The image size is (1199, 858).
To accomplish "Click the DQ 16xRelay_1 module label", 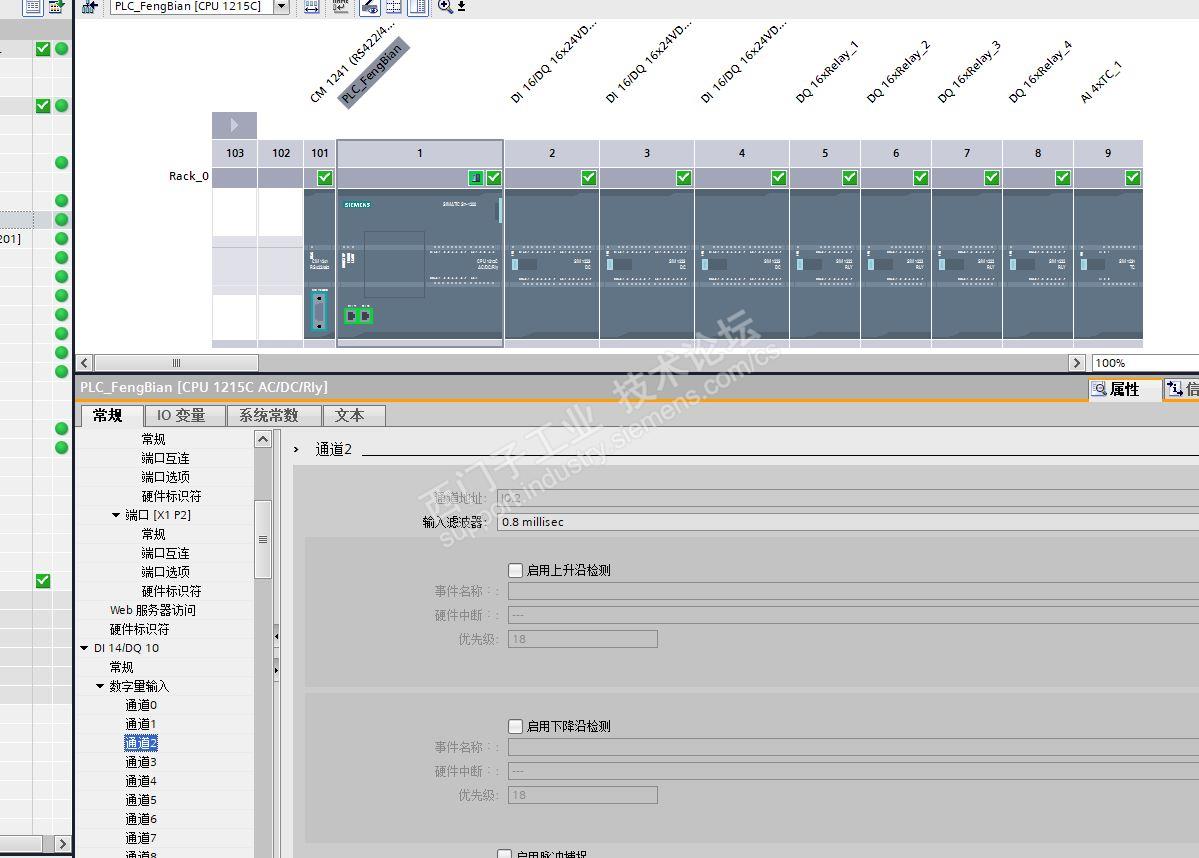I will pos(827,71).
